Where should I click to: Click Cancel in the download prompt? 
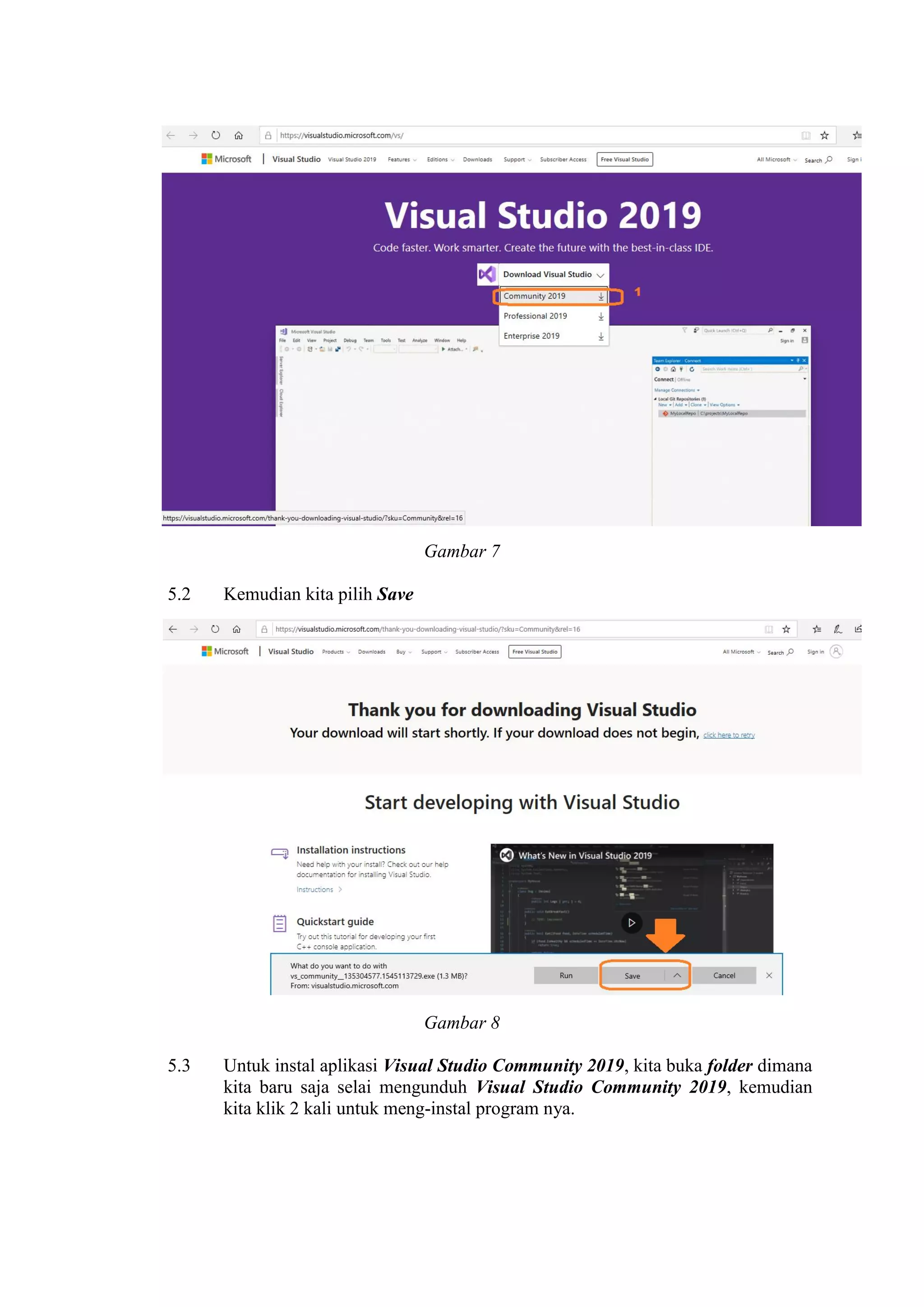724,975
